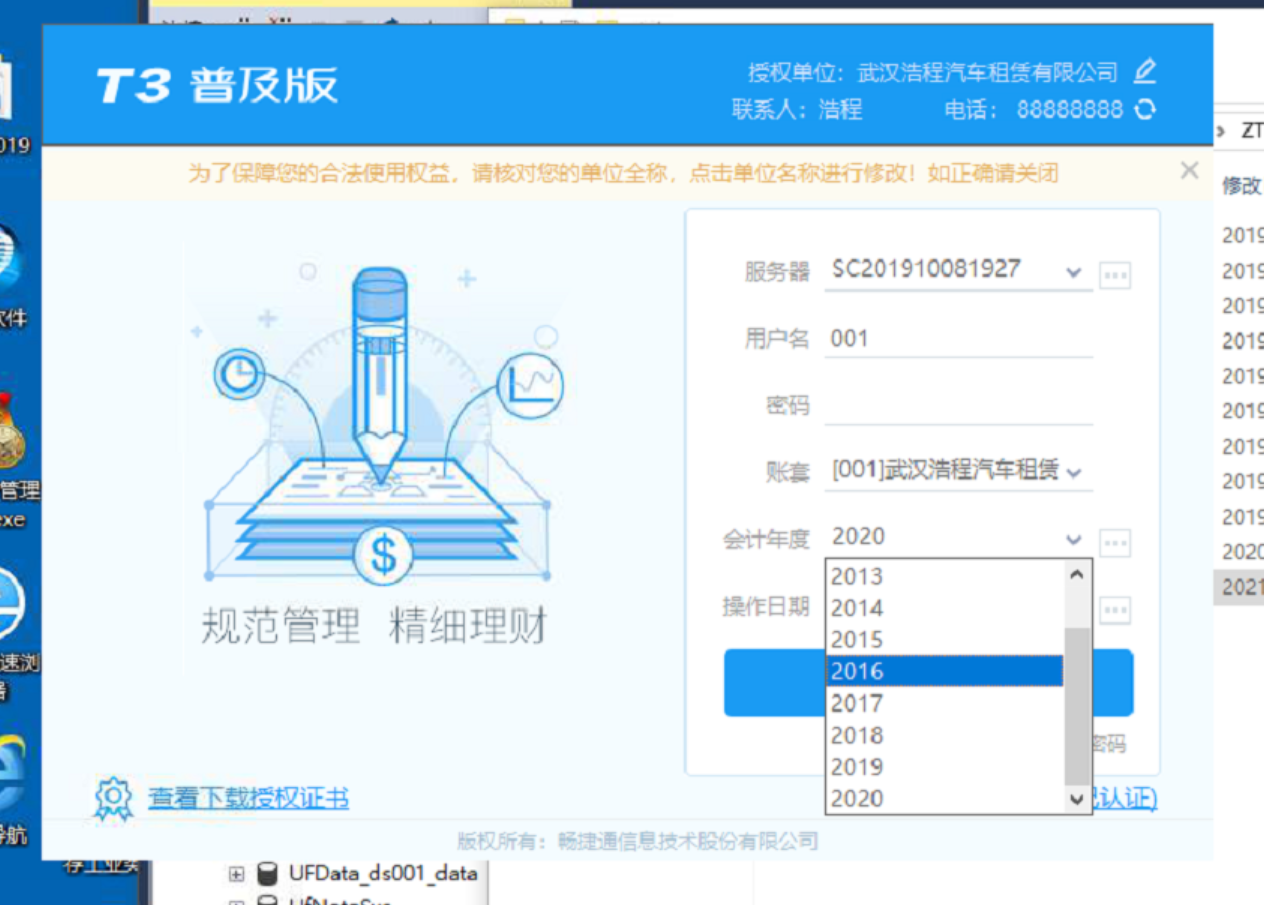The height and width of the screenshot is (905, 1264).
Task: Collapse the fiscal year (会计年度) dropdown arrow
Action: tap(1074, 540)
